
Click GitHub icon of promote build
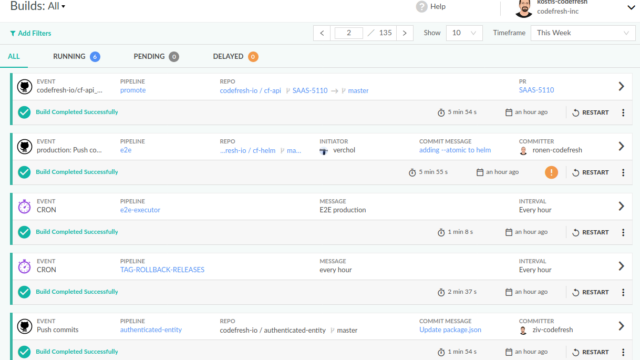coord(24,87)
